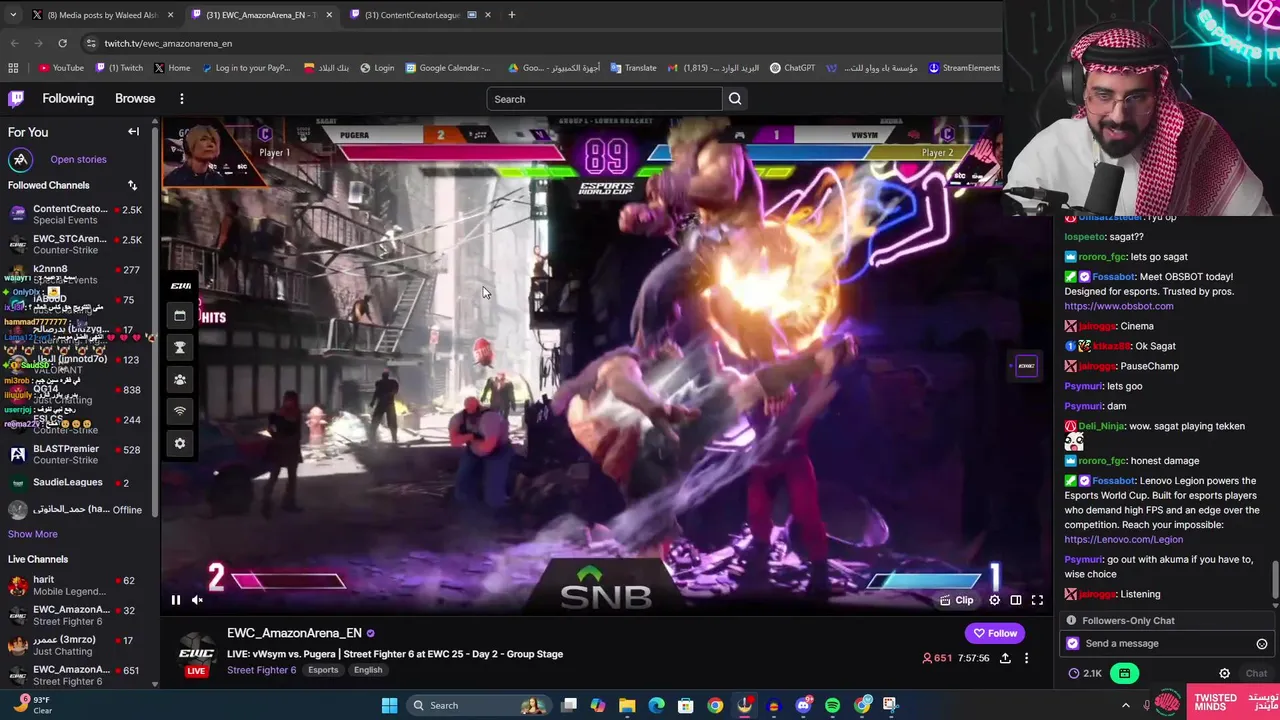Sort the Followed Channels list
Image resolution: width=1280 pixels, height=720 pixels.
(132, 185)
